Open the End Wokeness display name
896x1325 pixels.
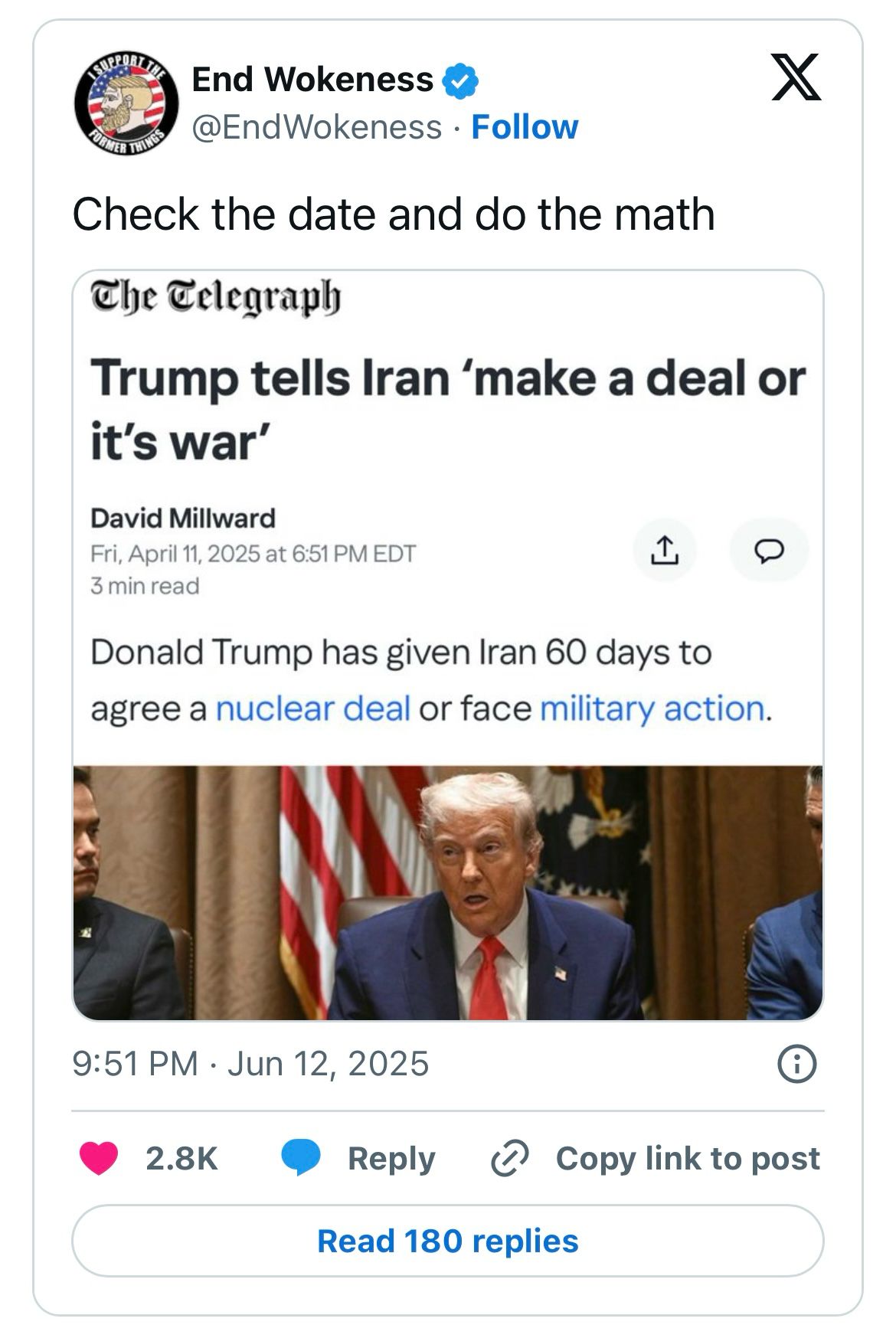pyautogui.click(x=312, y=80)
